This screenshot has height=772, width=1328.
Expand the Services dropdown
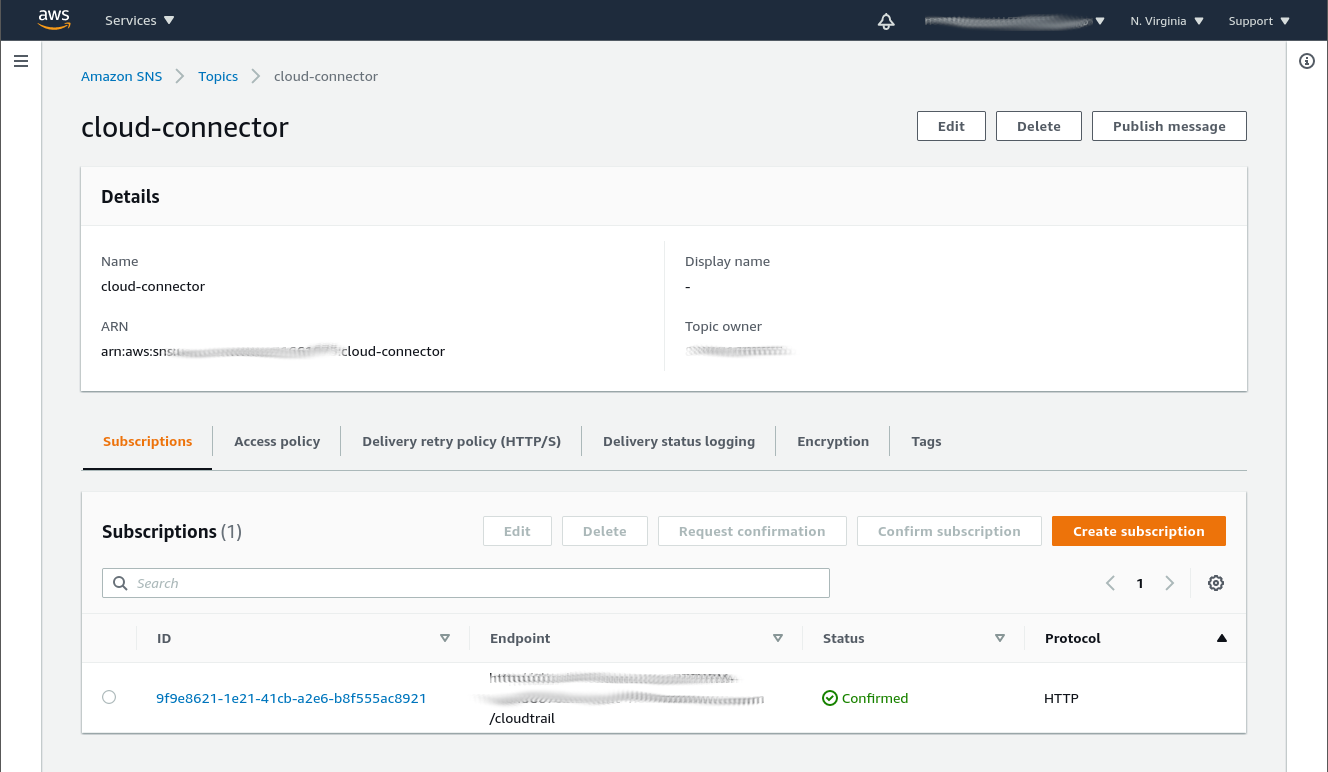(140, 20)
